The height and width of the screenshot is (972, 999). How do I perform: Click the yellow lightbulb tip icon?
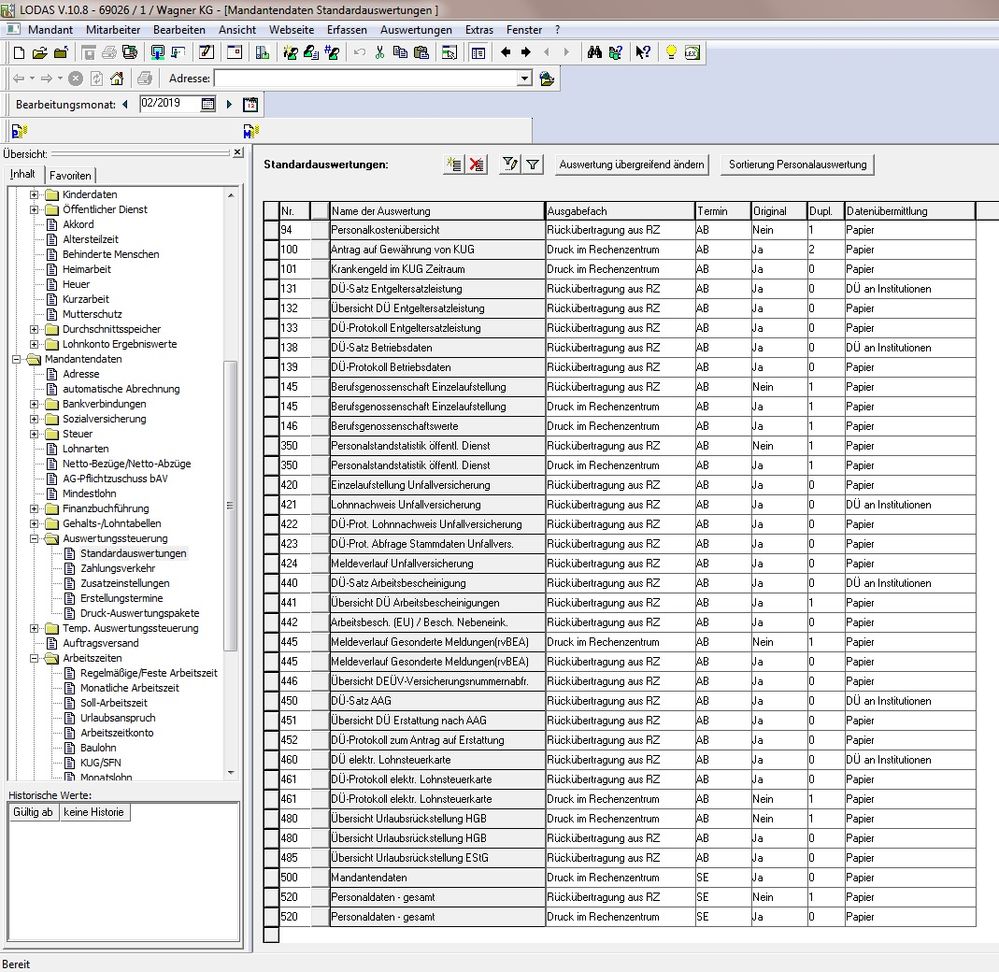tap(671, 52)
